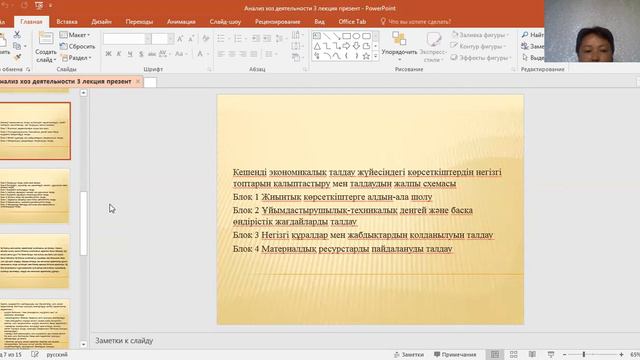640x360 pixels.
Task: Open the change case Aa dropdown
Action: point(180,54)
